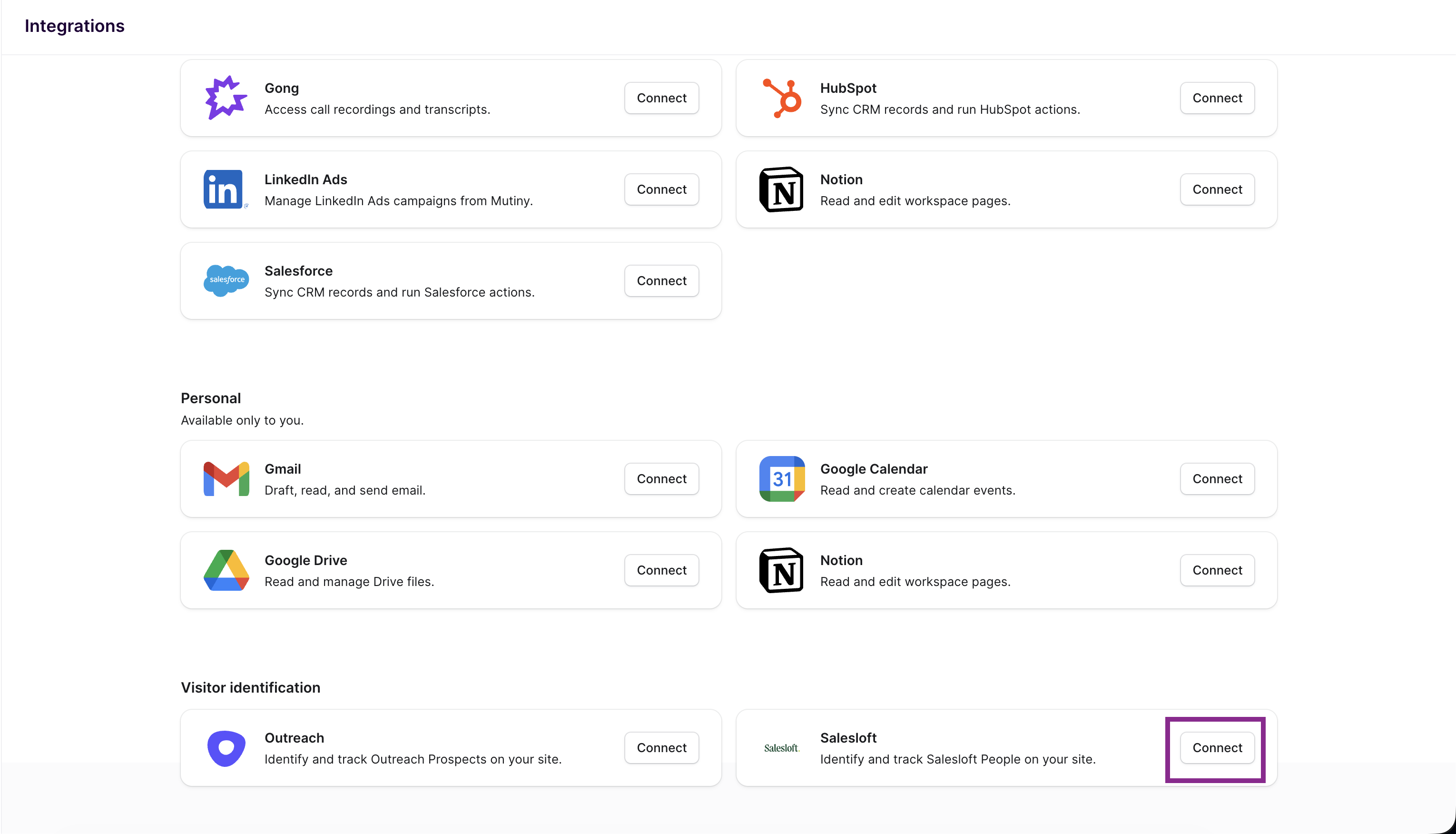Click the Notion logo in the upper Notion card
The image size is (1456, 834).
pos(782,189)
